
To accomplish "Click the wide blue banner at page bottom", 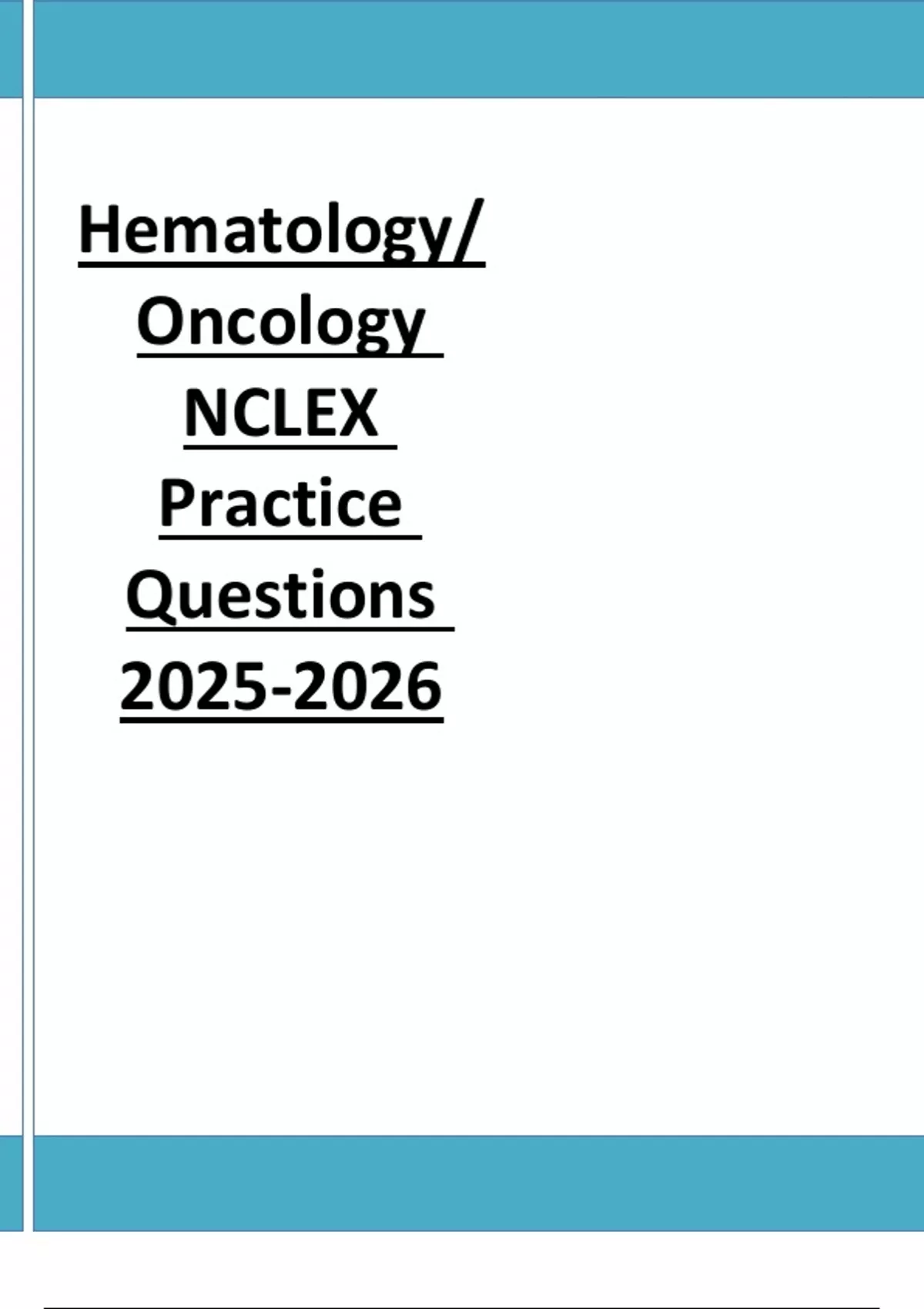I will click(x=477, y=1183).
